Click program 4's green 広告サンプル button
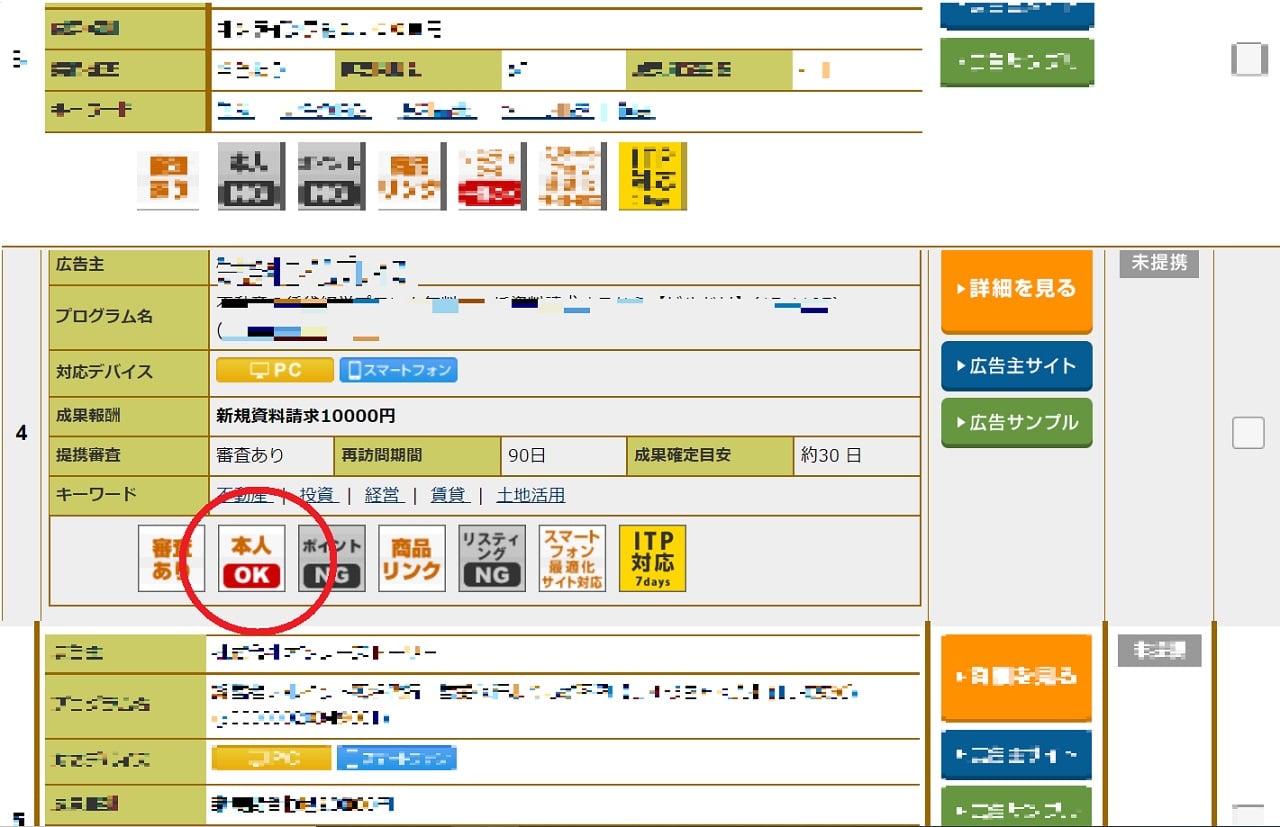1280x827 pixels. [1016, 422]
